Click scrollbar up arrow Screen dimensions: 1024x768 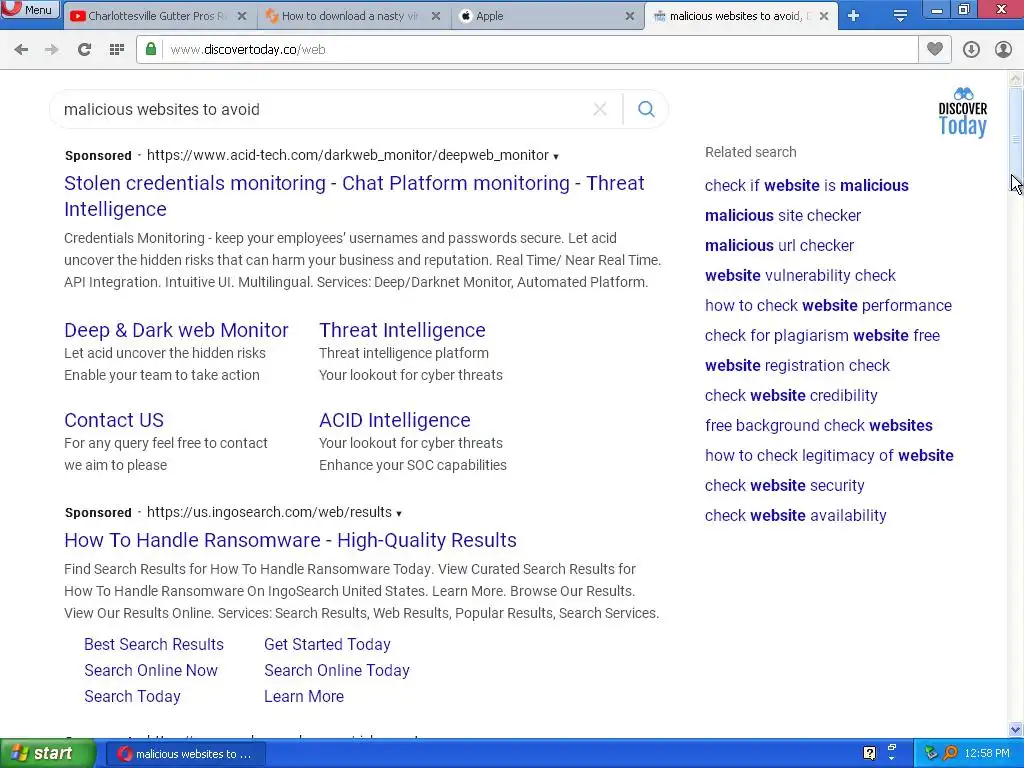coord(1016,79)
